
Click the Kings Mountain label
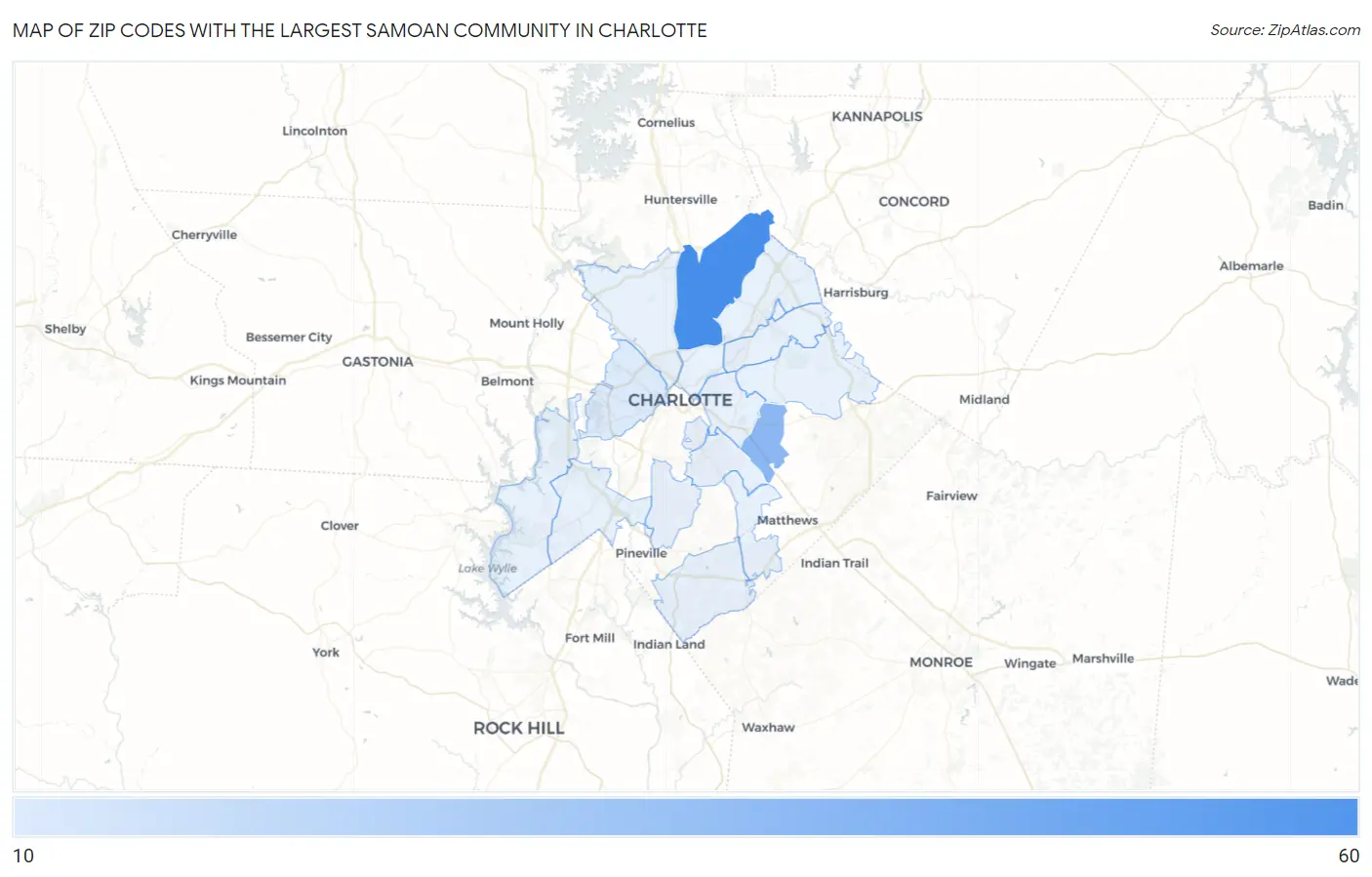(238, 380)
